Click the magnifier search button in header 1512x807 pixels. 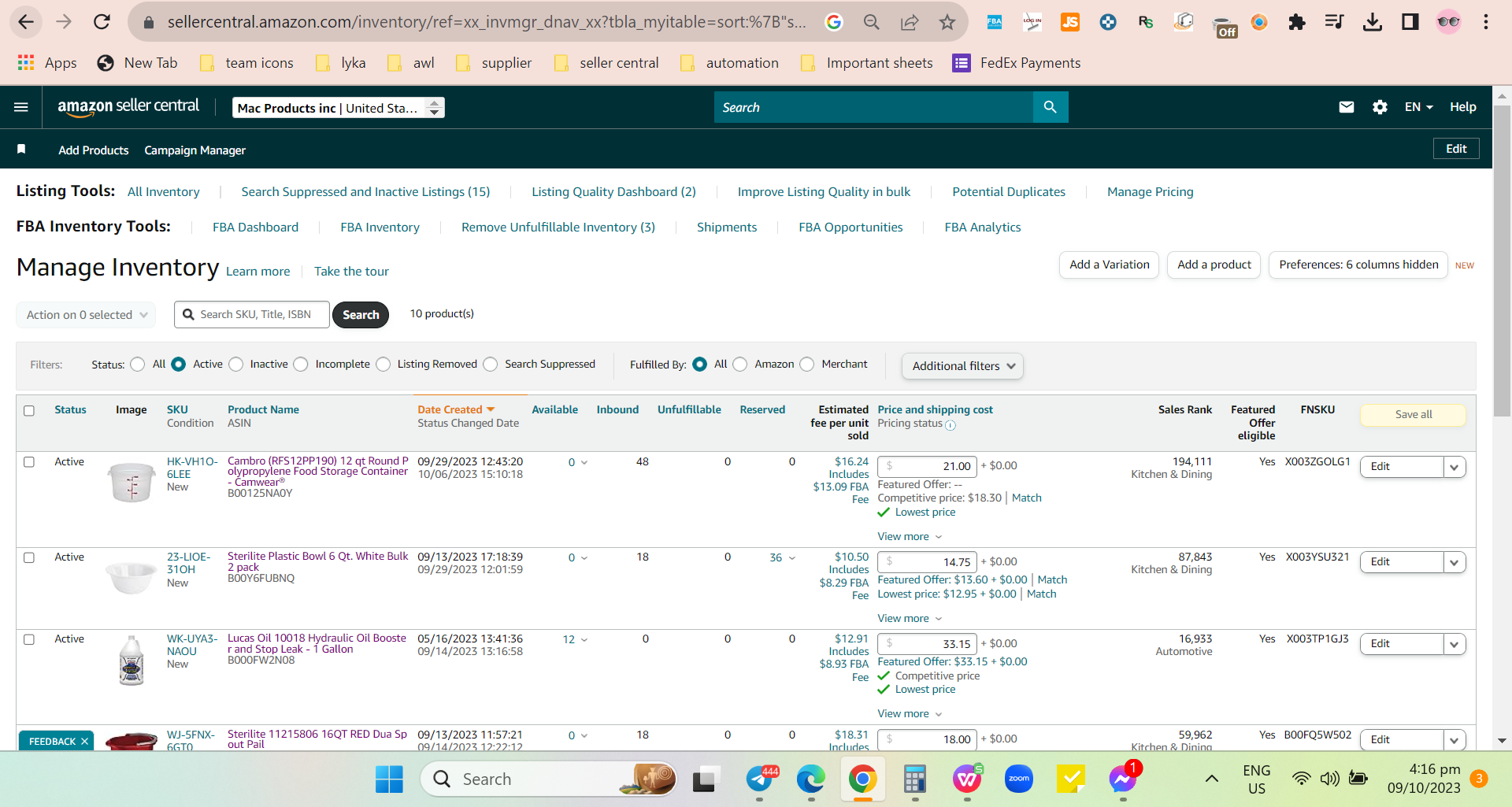(1051, 107)
